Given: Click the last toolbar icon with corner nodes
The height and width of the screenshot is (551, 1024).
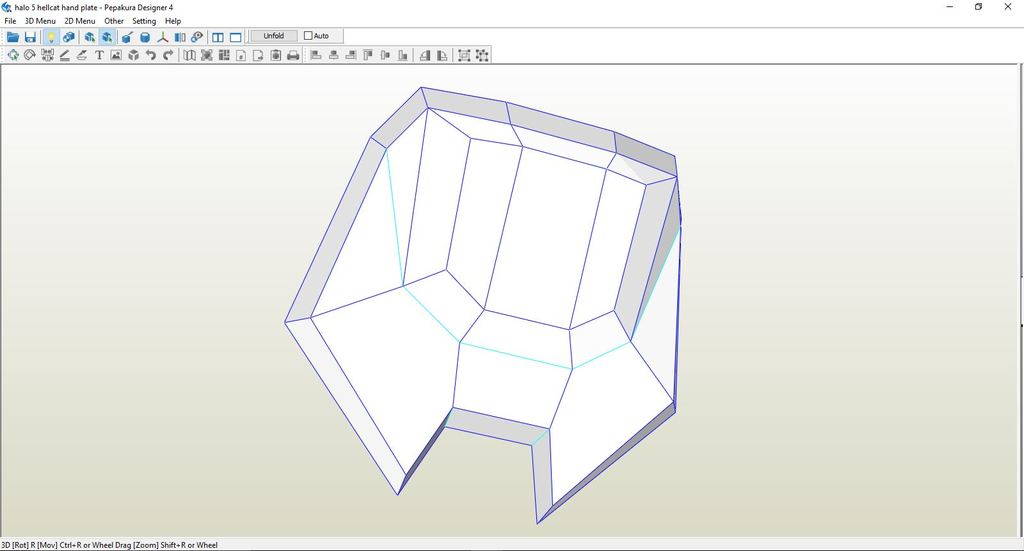Looking at the screenshot, I should pyautogui.click(x=482, y=55).
